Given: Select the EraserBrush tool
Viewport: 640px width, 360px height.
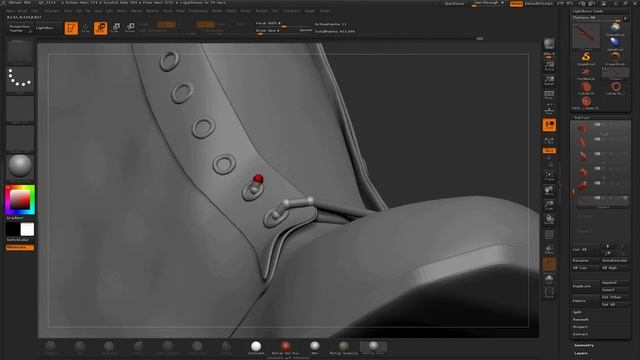Looking at the screenshot, I should point(615,58).
